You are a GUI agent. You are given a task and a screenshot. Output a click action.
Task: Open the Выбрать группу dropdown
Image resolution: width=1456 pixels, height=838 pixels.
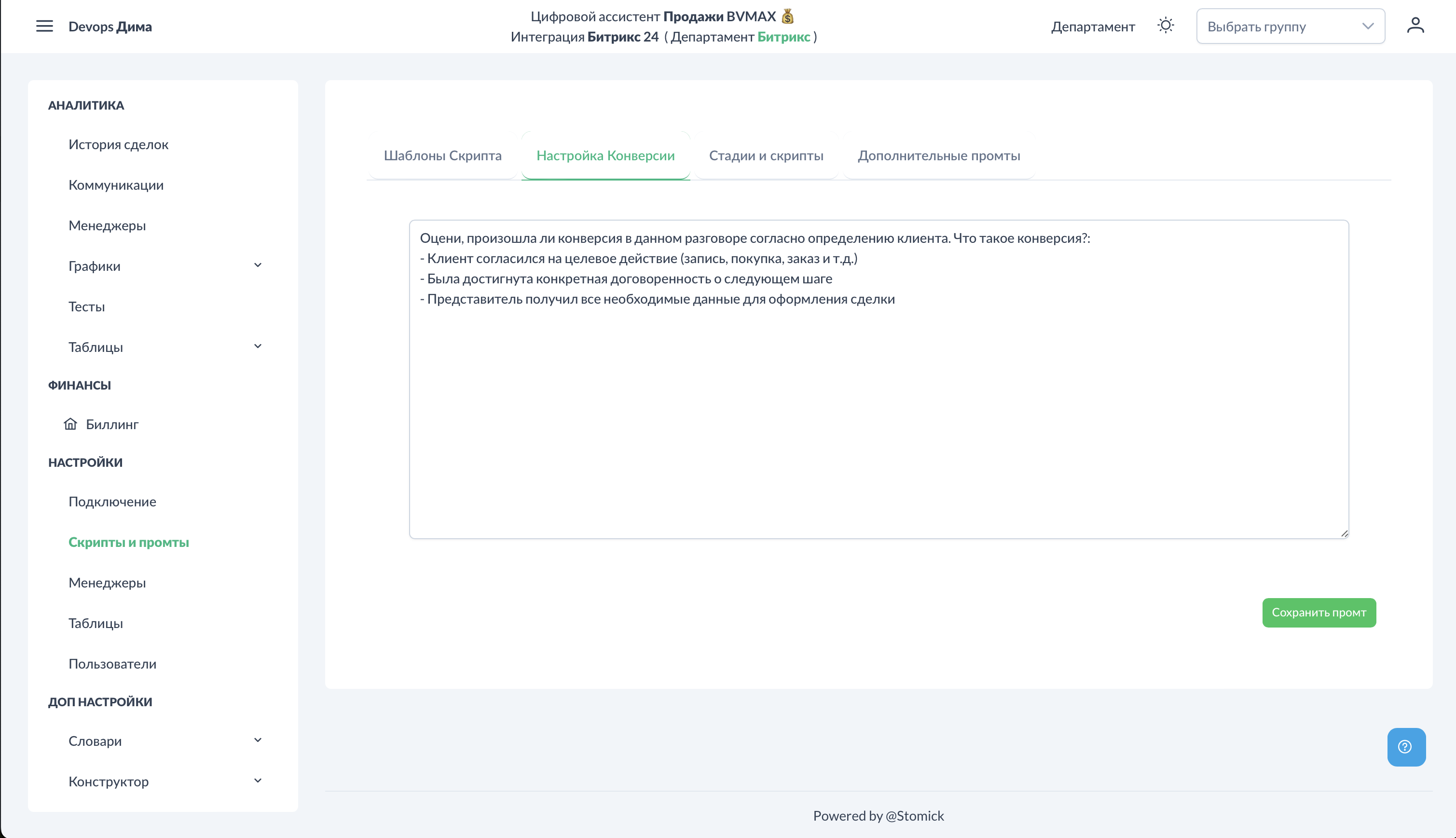tap(1290, 27)
